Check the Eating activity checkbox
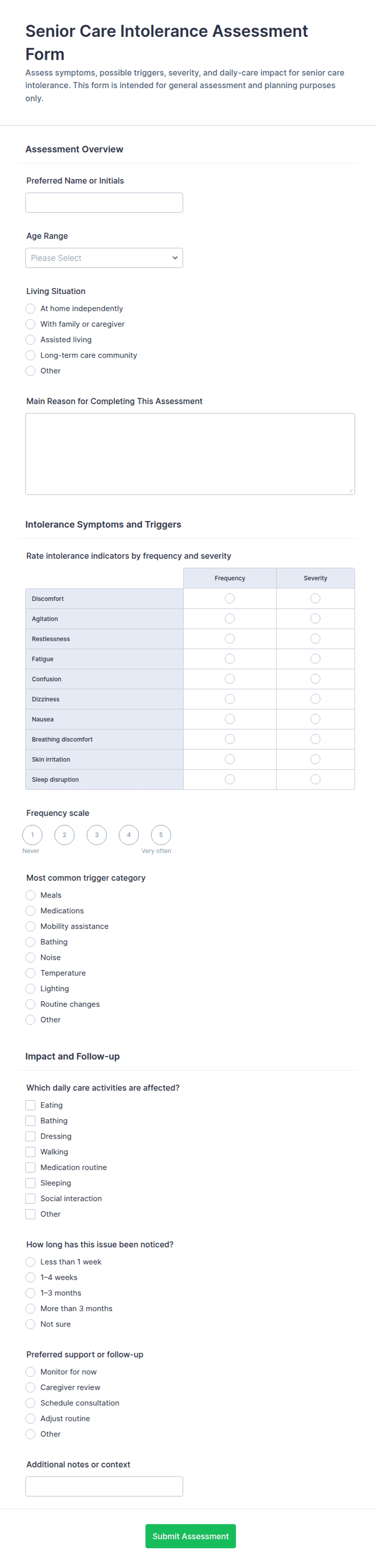 [30, 1105]
